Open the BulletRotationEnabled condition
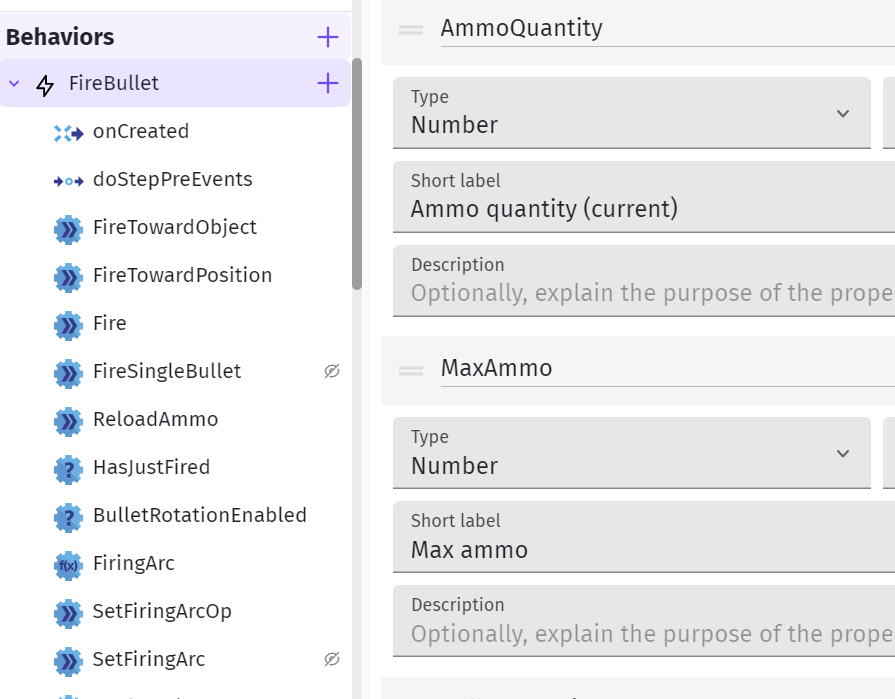895x699 pixels. coord(200,515)
